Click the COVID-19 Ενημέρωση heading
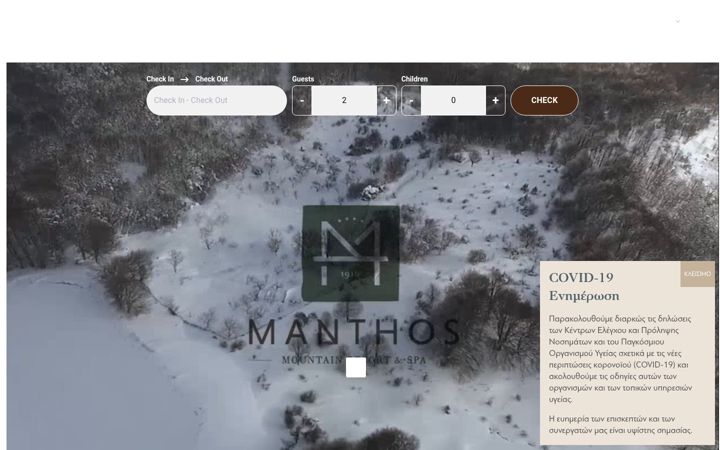The image size is (720, 450). pos(584,287)
